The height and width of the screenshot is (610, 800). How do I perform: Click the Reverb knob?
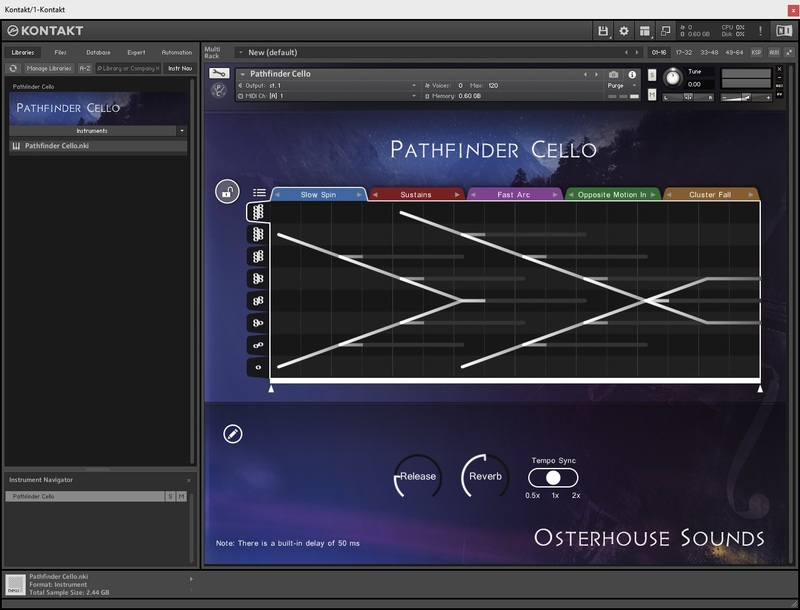coord(485,477)
